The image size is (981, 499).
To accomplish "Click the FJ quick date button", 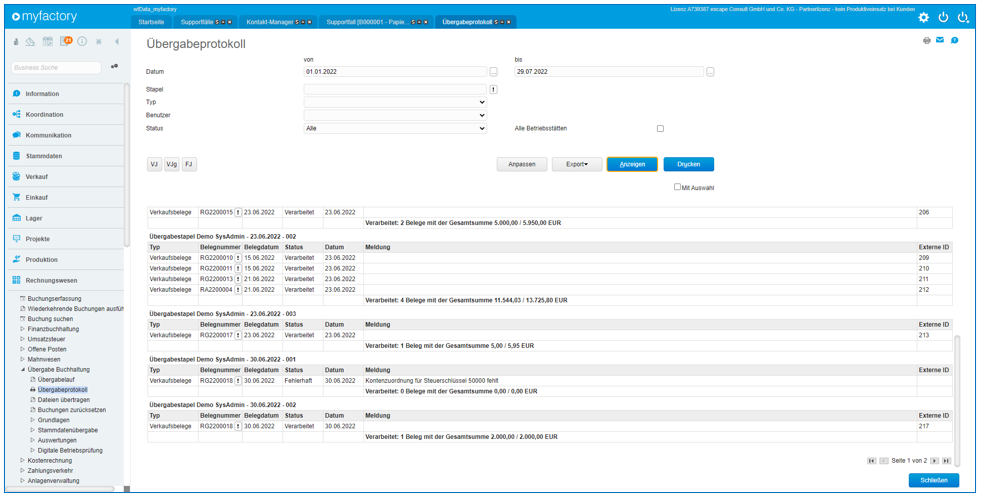I will pyautogui.click(x=189, y=164).
